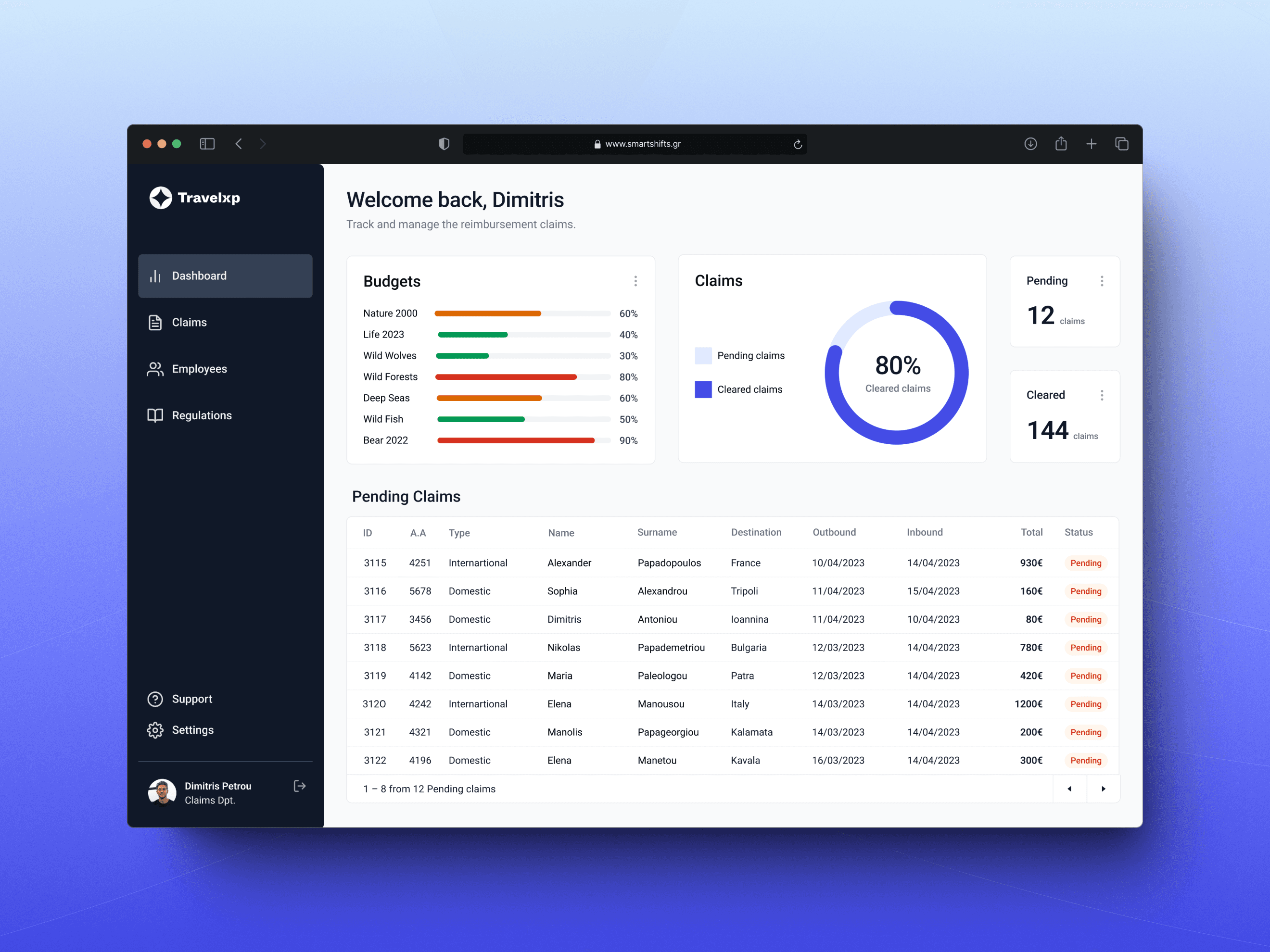Log out using the sign-out icon

click(x=299, y=786)
